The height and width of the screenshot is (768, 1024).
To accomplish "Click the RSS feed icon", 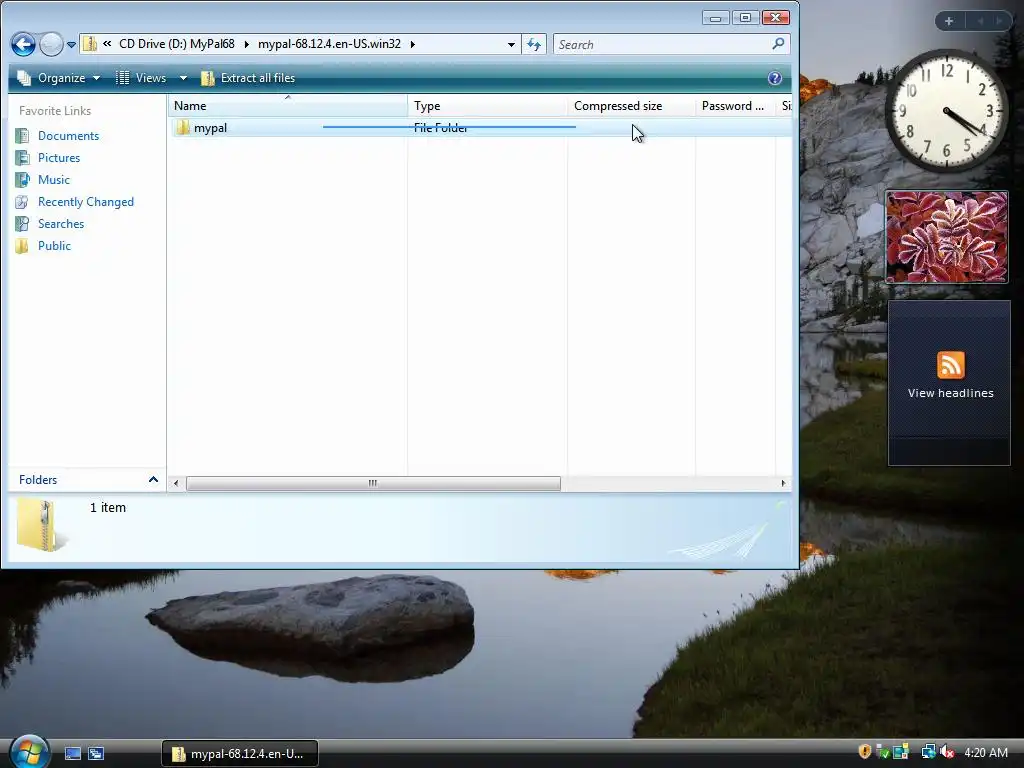I will tap(950, 365).
